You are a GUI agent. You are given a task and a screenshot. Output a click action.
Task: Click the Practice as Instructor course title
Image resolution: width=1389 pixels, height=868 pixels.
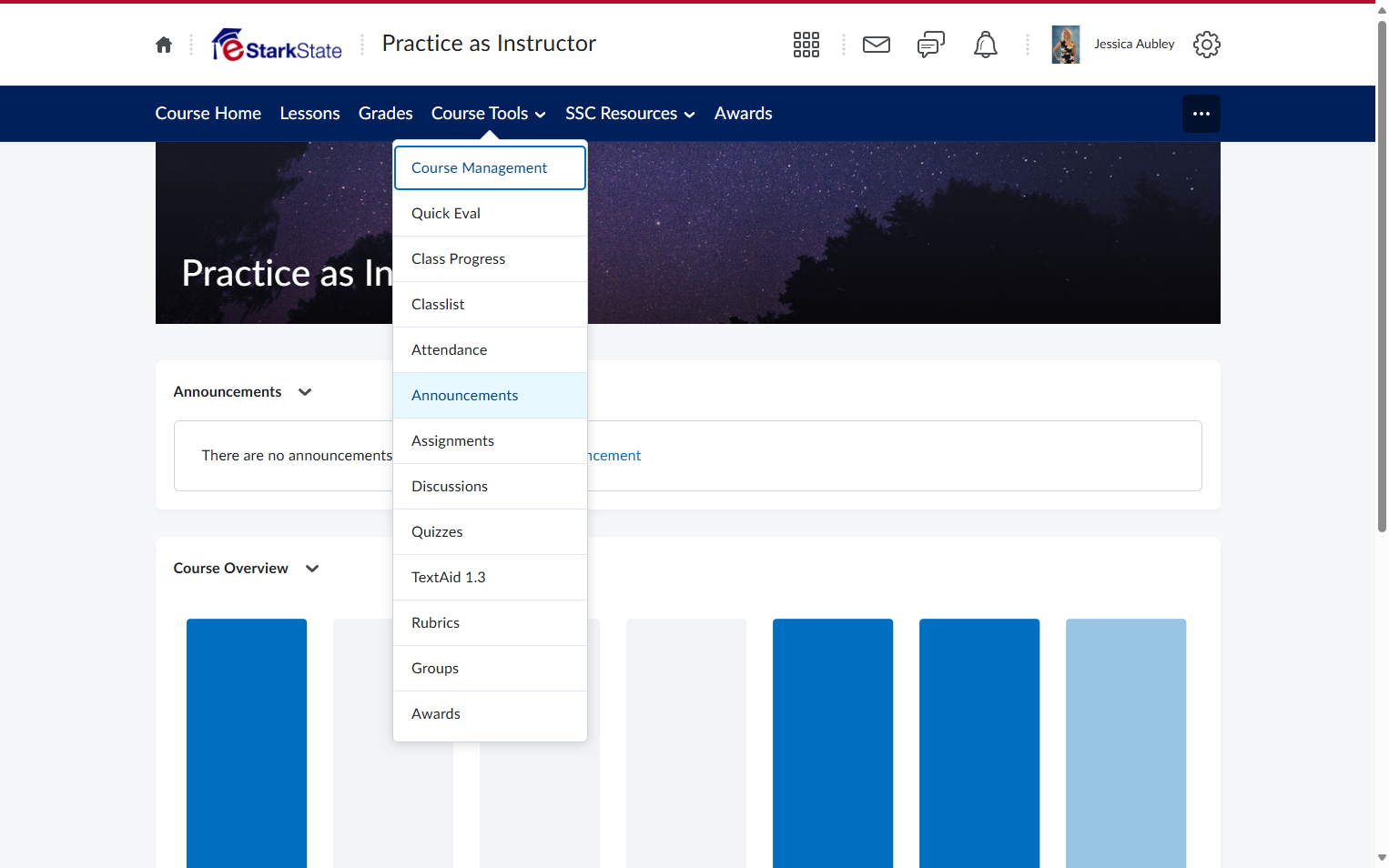(x=489, y=44)
